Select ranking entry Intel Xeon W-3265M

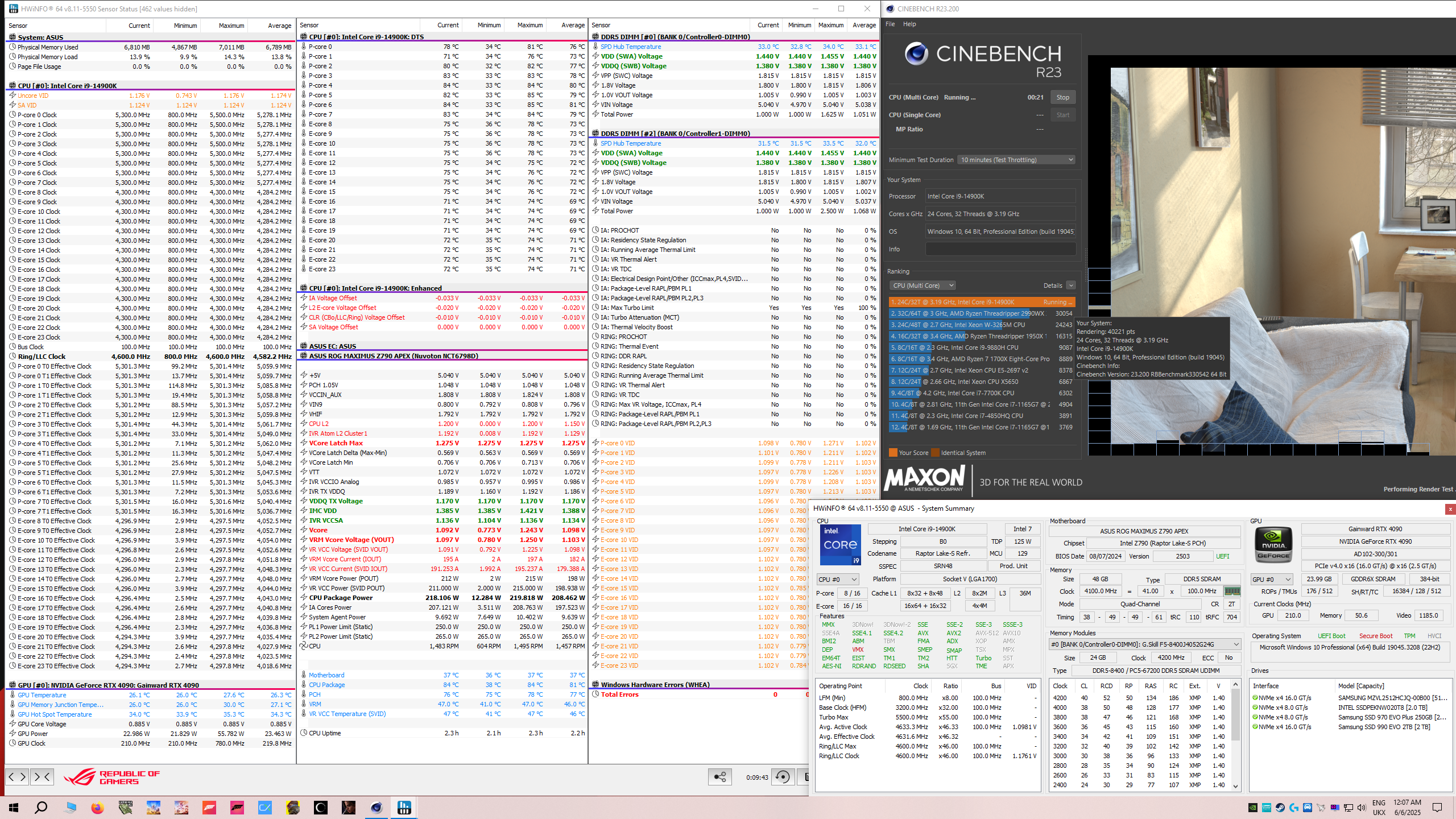[x=982, y=325]
